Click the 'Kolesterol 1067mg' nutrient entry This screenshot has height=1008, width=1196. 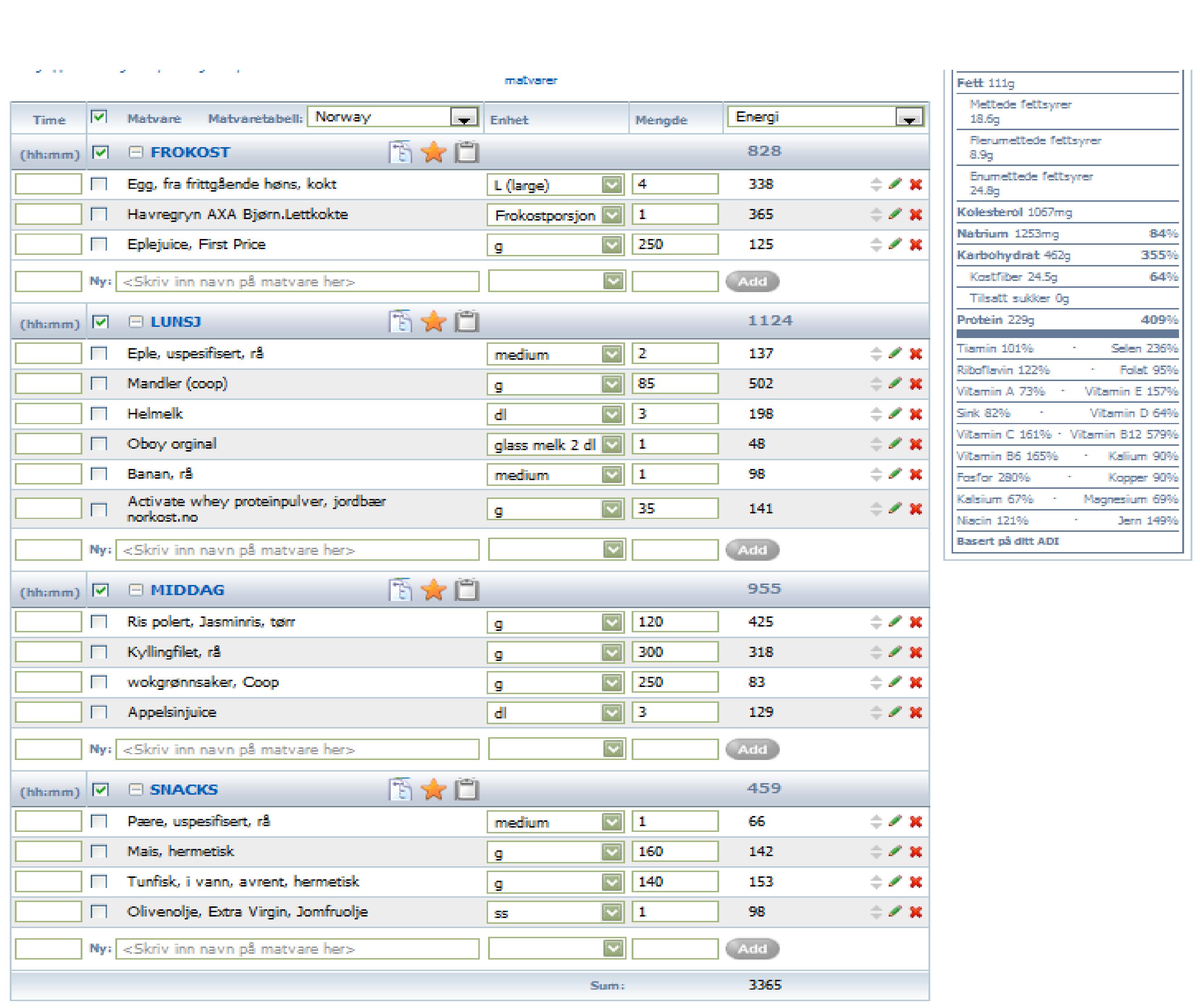pos(1015,213)
